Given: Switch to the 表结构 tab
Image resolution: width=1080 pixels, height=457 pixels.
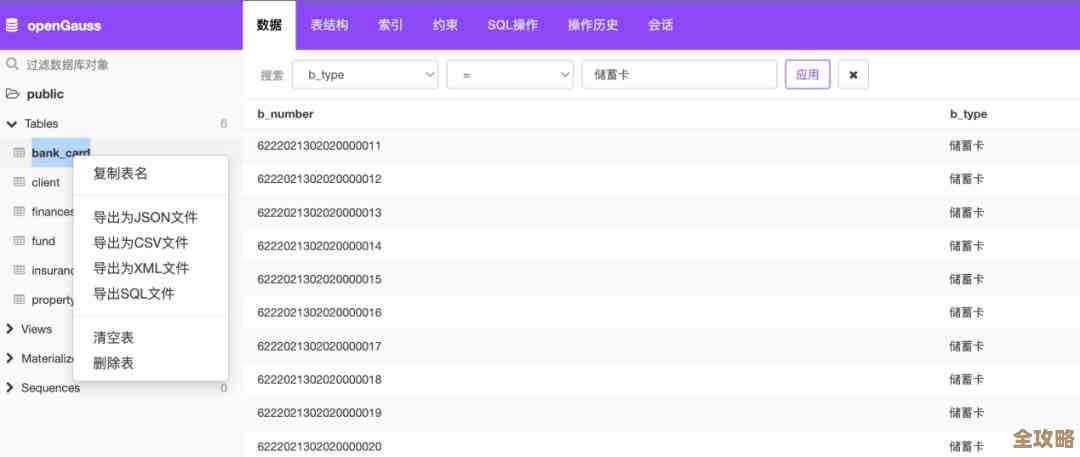Looking at the screenshot, I should 329,26.
